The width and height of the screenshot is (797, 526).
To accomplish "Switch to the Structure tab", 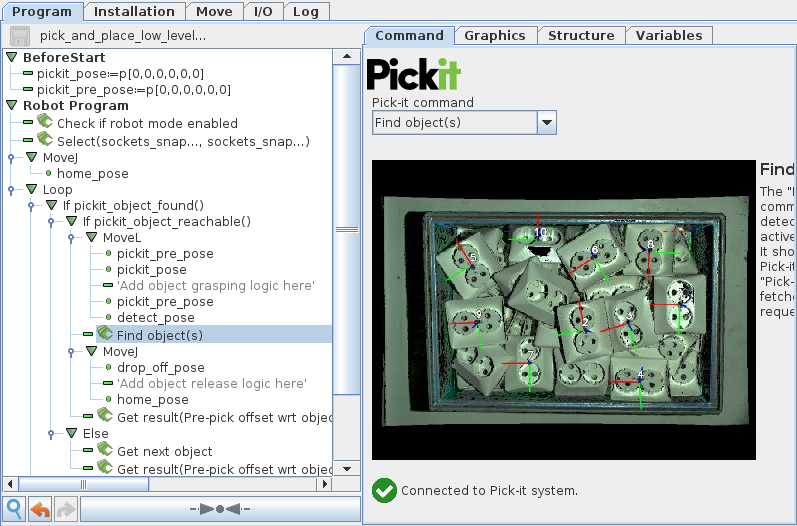I will coord(581,36).
